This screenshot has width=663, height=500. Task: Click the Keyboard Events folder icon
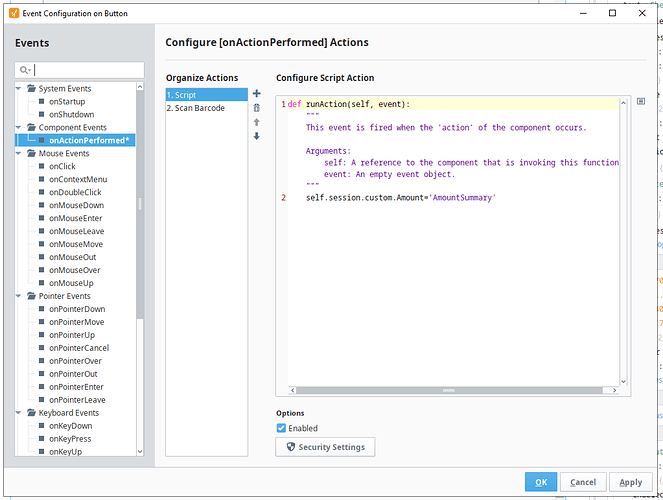[31, 413]
